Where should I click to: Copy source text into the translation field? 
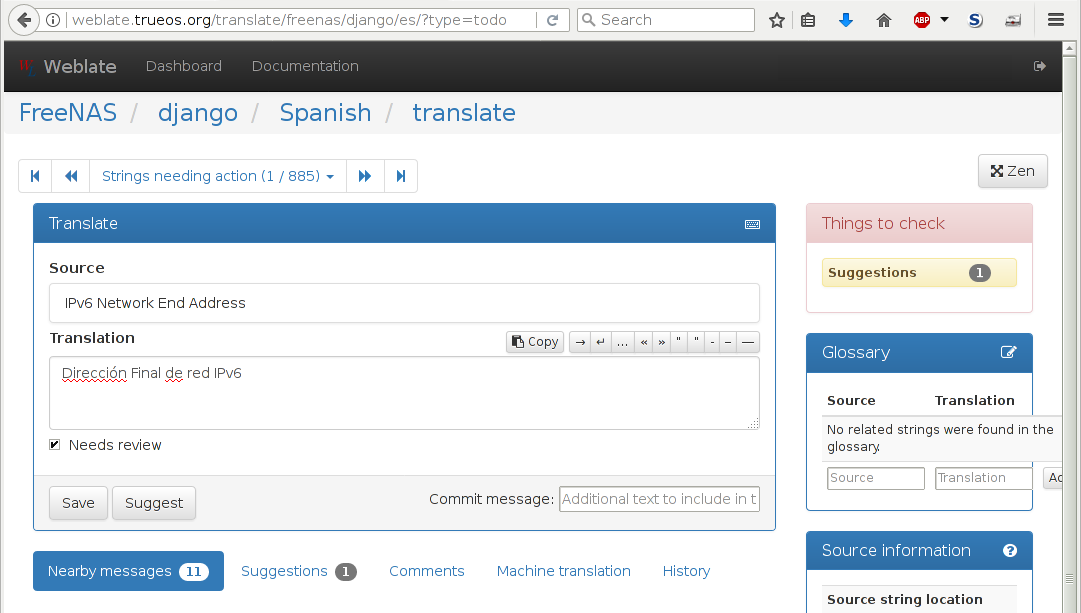coord(535,341)
